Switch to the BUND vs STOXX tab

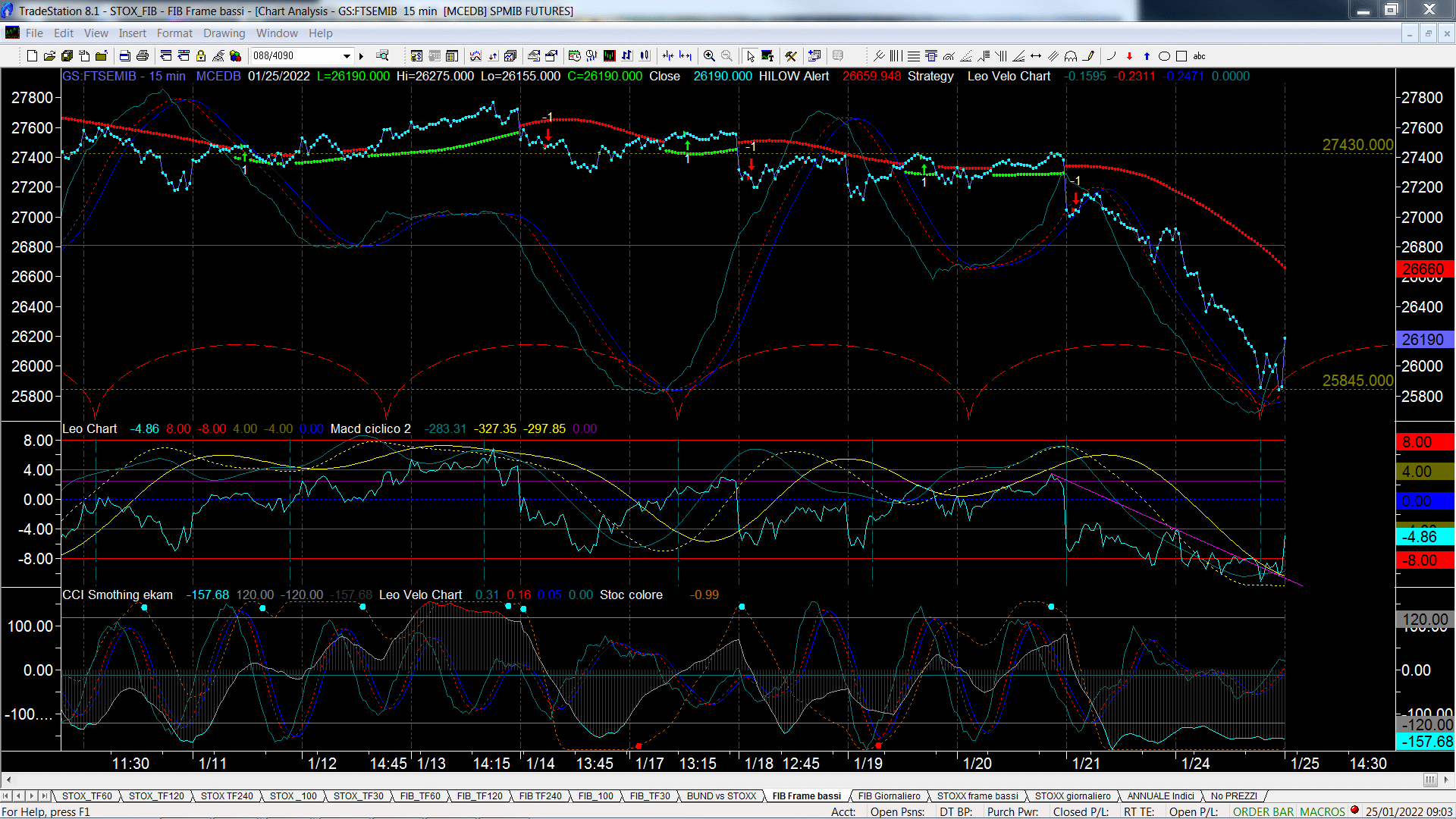[721, 796]
